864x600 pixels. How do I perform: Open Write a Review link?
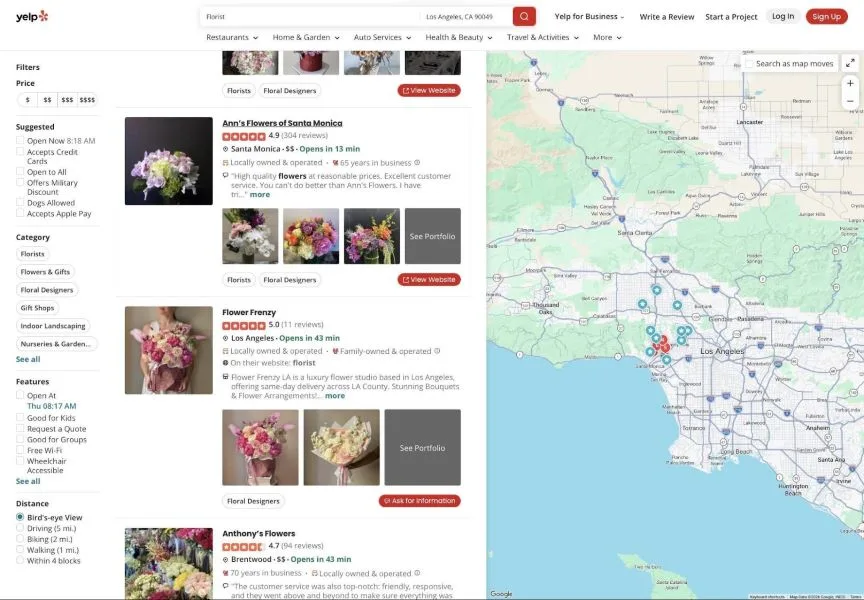tap(667, 17)
